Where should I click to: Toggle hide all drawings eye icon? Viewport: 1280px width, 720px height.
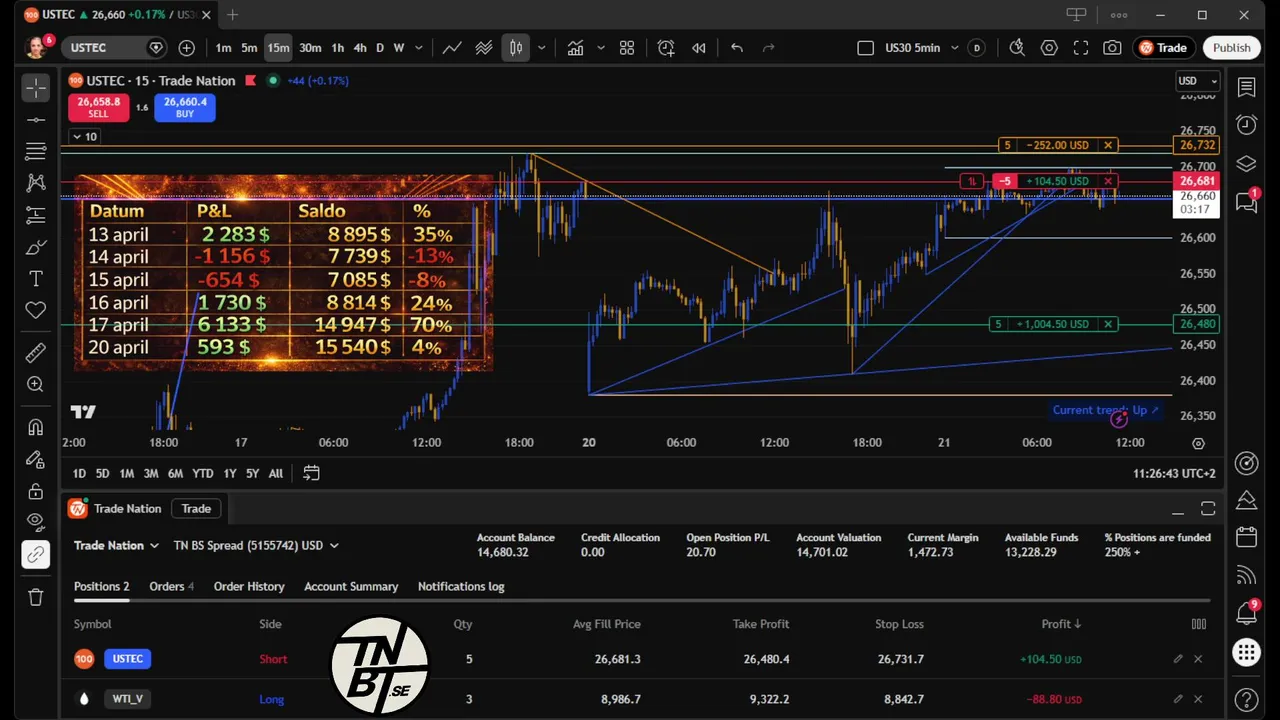coord(36,522)
